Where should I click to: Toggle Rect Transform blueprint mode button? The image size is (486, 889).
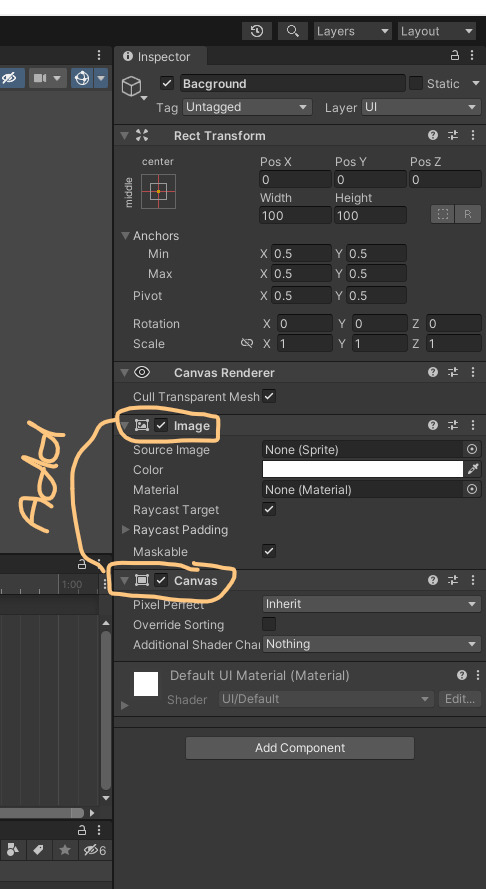[x=443, y=215]
